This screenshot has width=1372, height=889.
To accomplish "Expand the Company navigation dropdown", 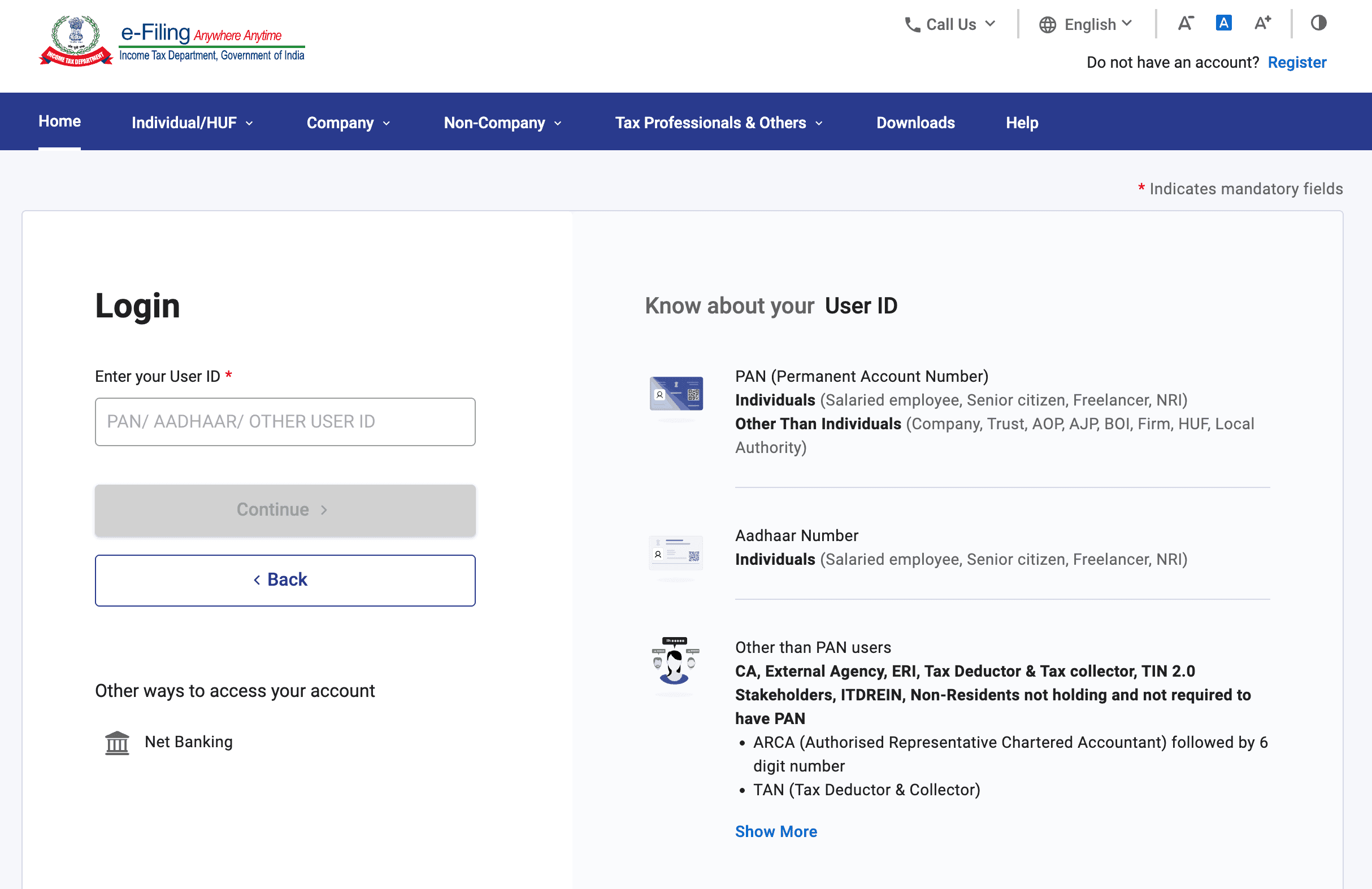I will click(x=348, y=123).
